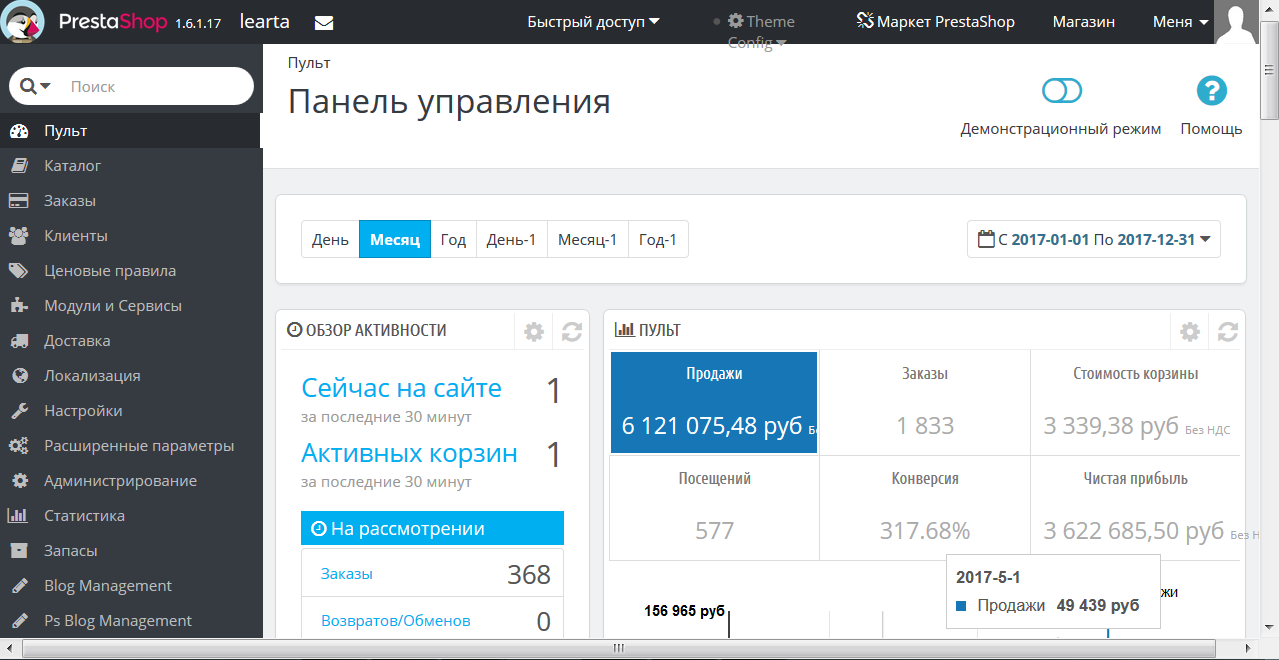Select Продажи chart tile
Image resolution: width=1279 pixels, height=660 pixels.
click(714, 402)
